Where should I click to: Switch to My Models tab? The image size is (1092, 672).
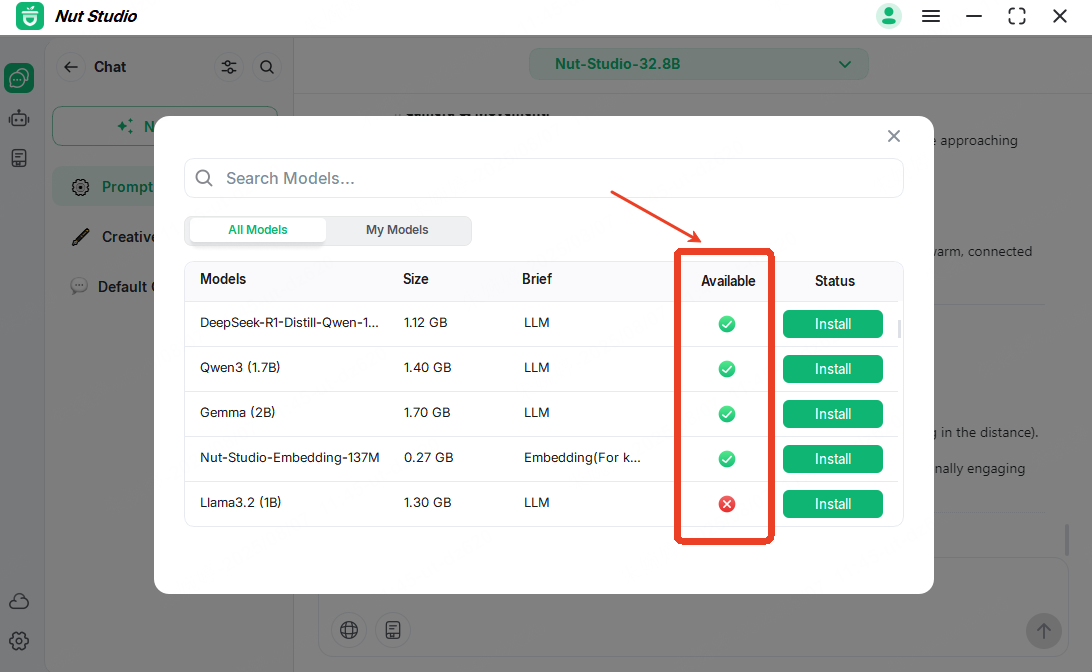(x=397, y=230)
